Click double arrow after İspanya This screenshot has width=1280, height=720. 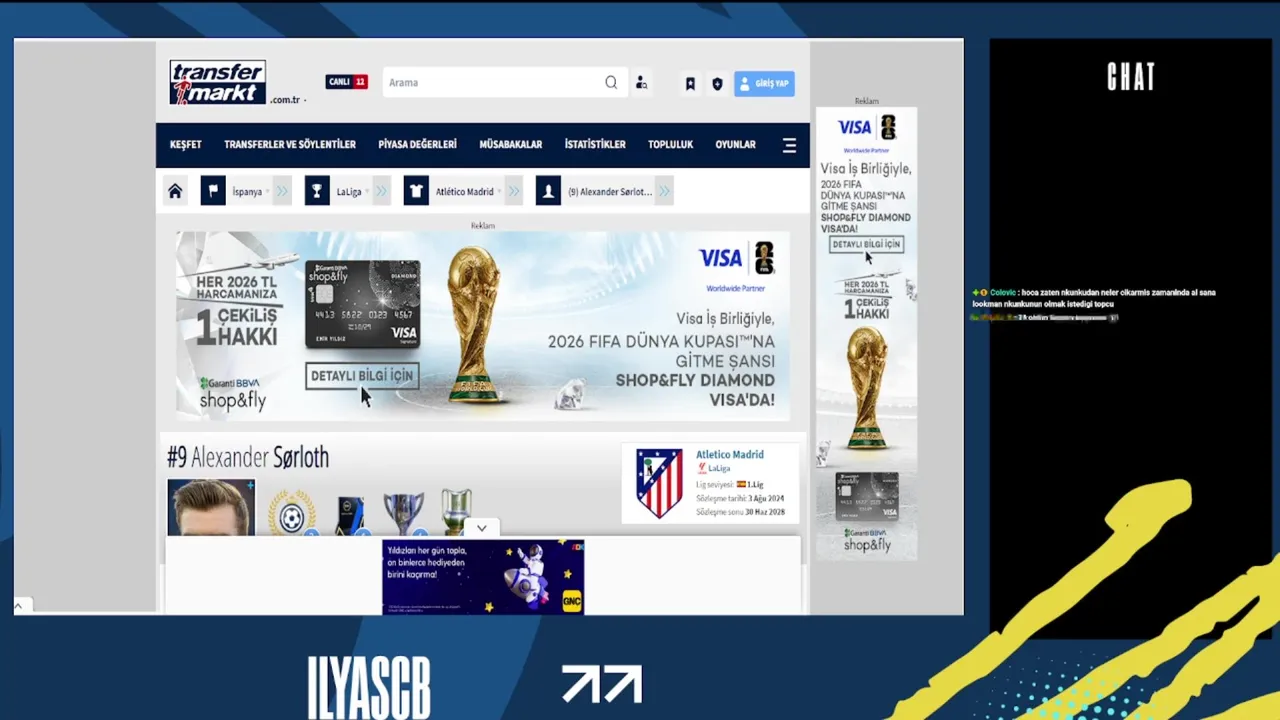coord(283,191)
